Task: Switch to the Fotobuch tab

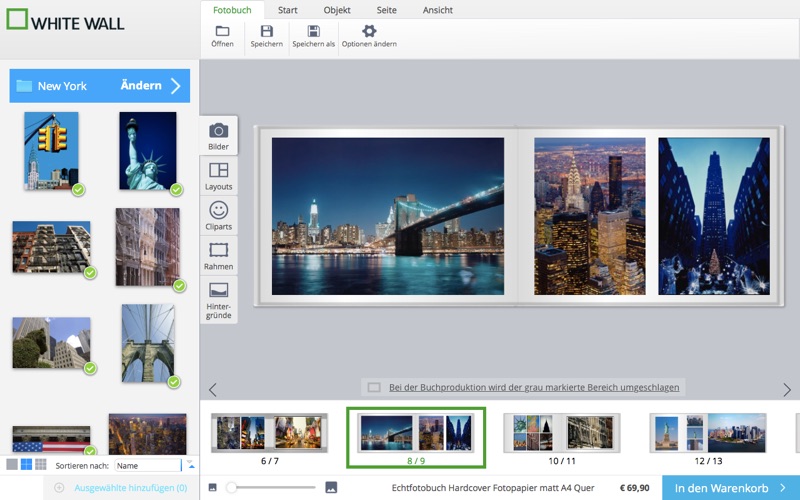Action: 232,10
